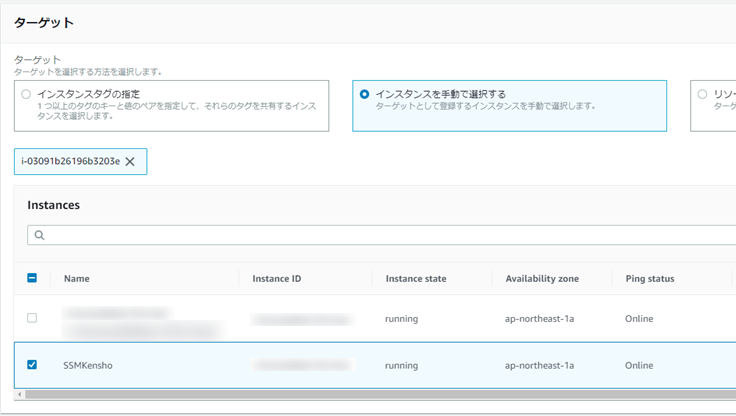Screen dimensions: 736x416
Task: Click ap-northeast-1a in first blurred row
Action: pos(539,318)
